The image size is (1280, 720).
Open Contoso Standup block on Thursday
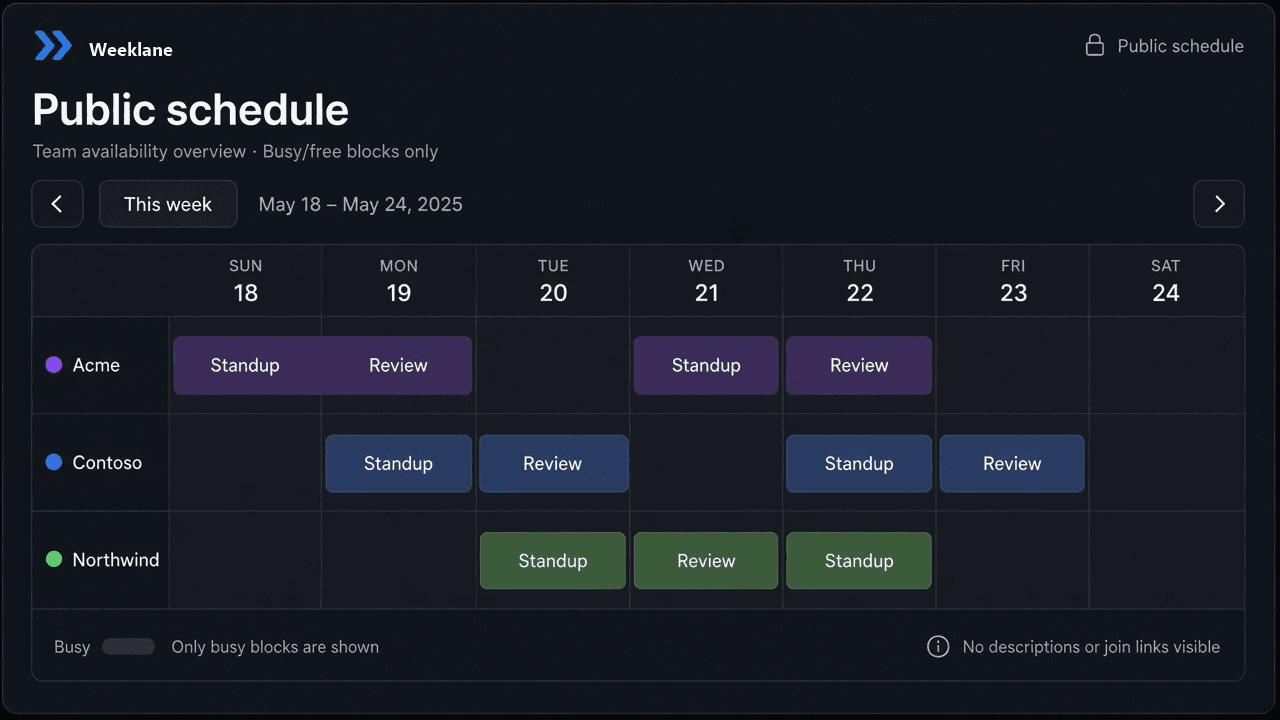click(x=859, y=463)
